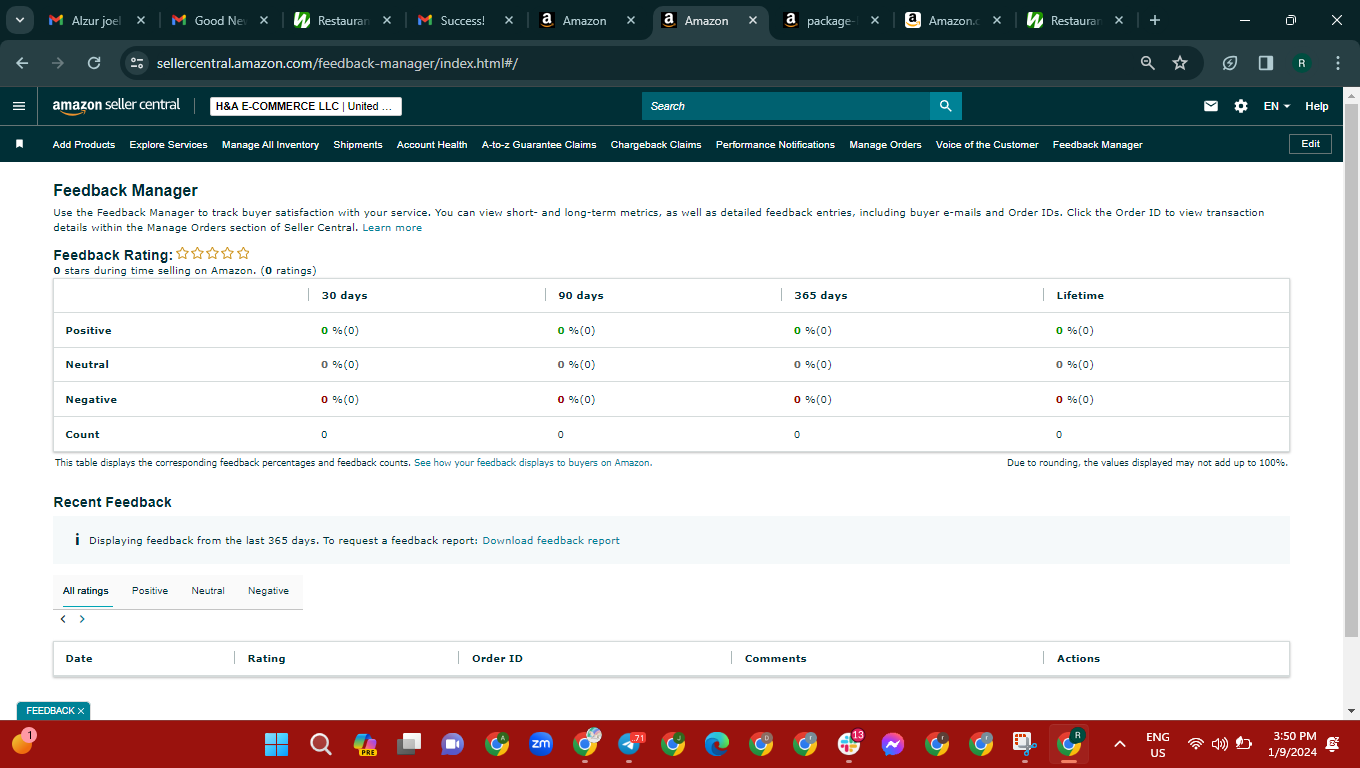Image resolution: width=1360 pixels, height=768 pixels.
Task: Open Voice of the Customer
Action: (x=987, y=145)
